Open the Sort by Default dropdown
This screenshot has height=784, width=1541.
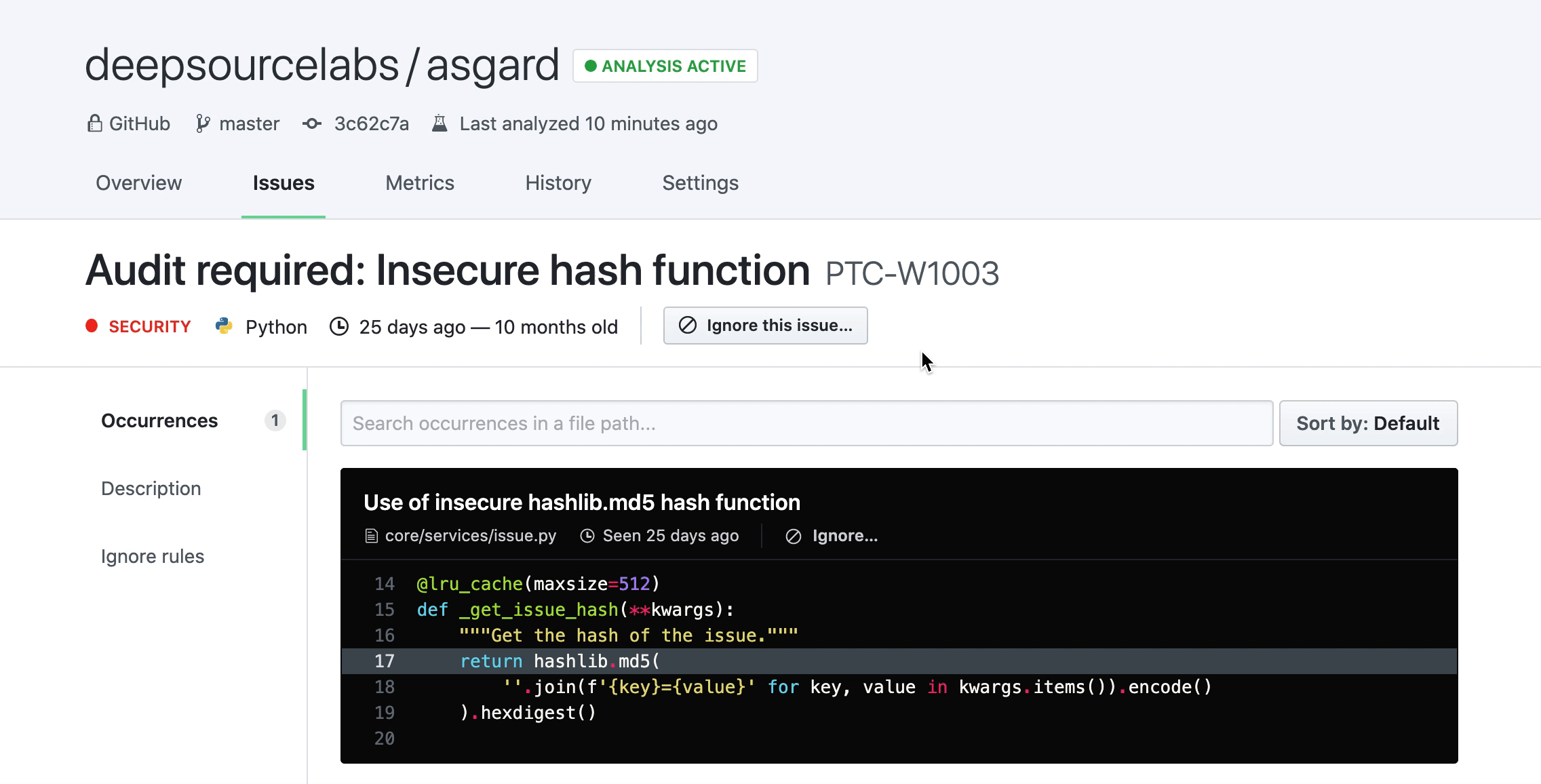1367,423
